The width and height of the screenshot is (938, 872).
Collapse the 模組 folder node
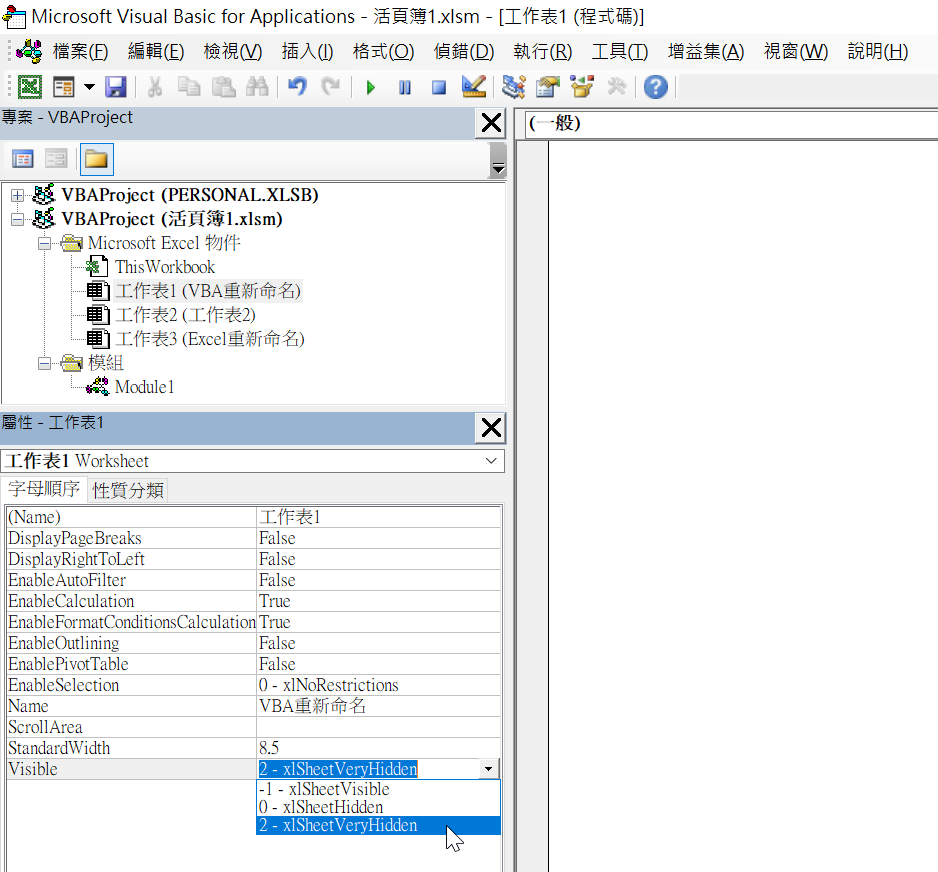pyautogui.click(x=44, y=363)
